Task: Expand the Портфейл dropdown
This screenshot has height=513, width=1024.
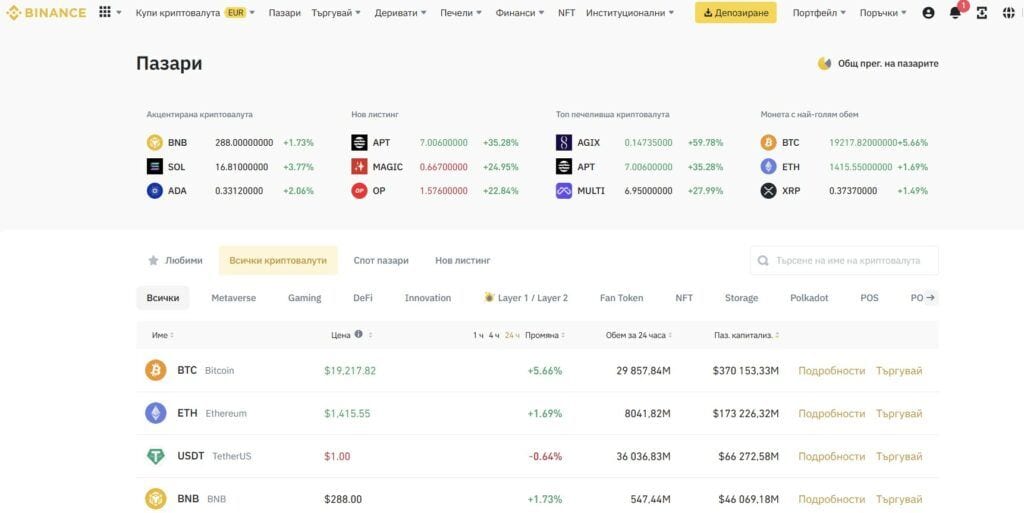Action: click(819, 12)
